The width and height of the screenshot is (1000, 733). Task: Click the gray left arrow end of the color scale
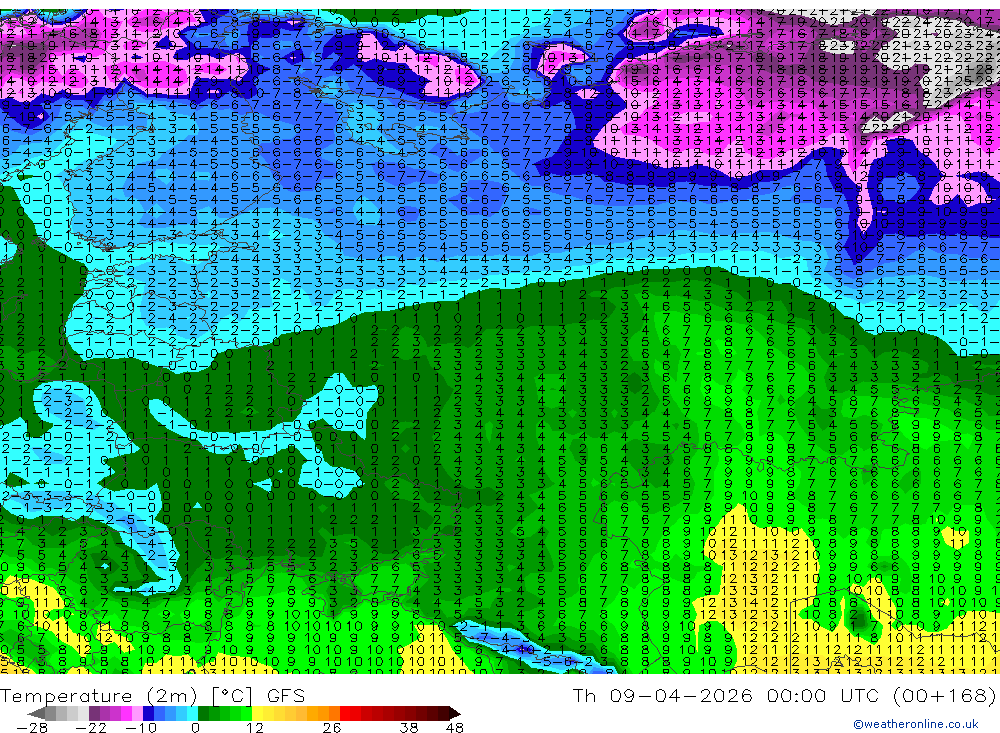tap(36, 713)
